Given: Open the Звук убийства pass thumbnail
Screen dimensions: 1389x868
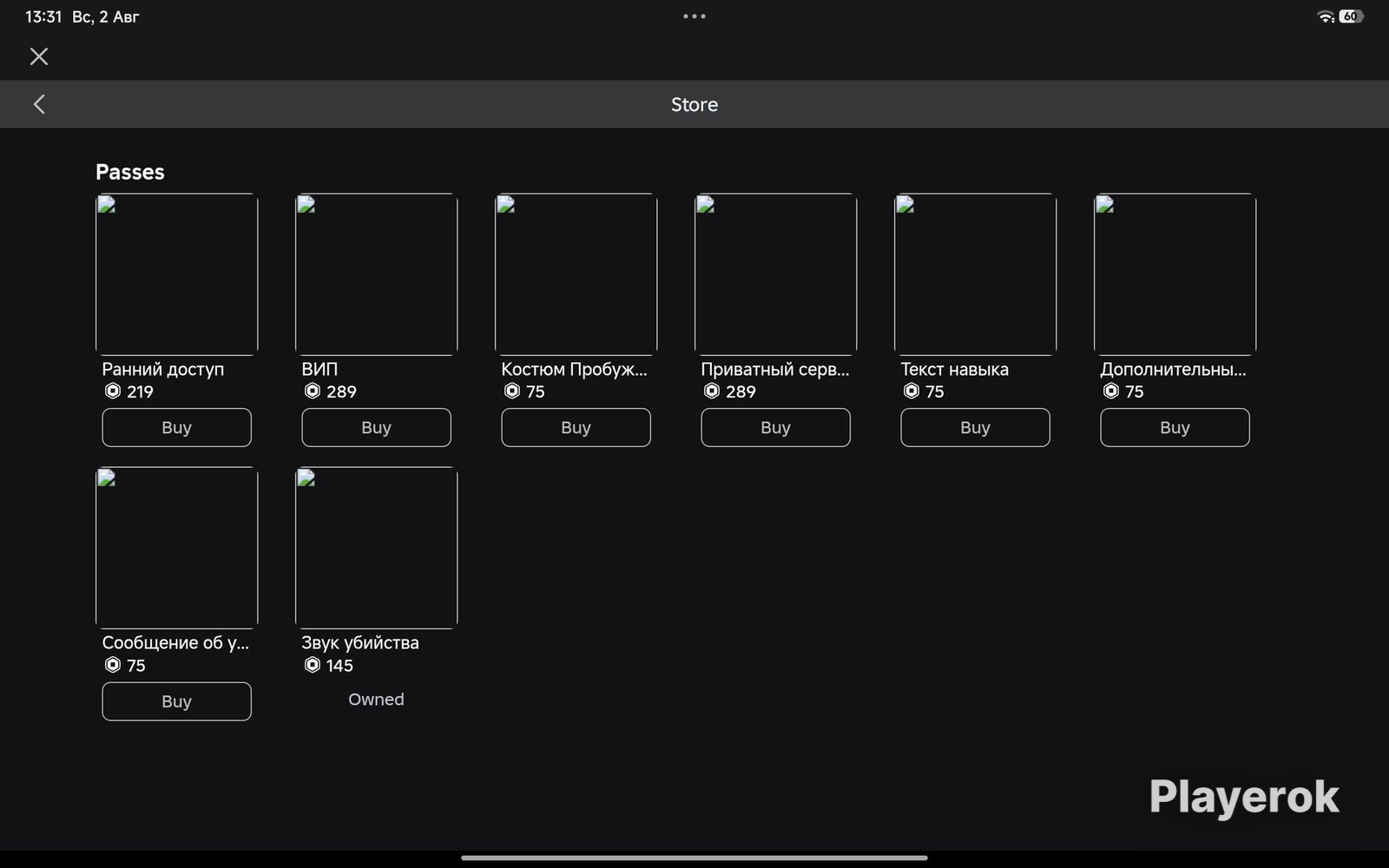Looking at the screenshot, I should pos(376,548).
